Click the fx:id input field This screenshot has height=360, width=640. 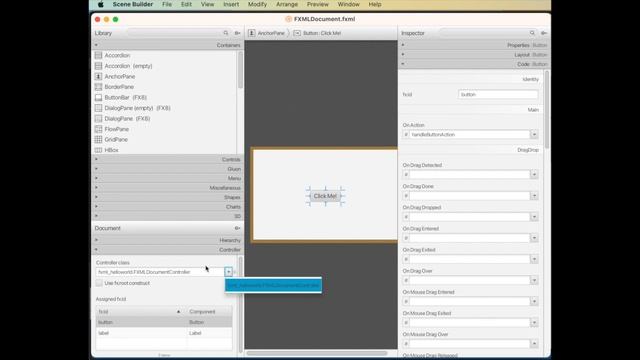pyautogui.click(x=498, y=94)
